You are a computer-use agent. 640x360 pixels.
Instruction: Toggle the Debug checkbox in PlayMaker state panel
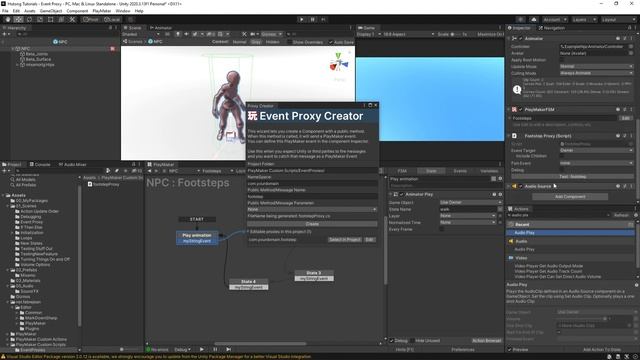392,340
